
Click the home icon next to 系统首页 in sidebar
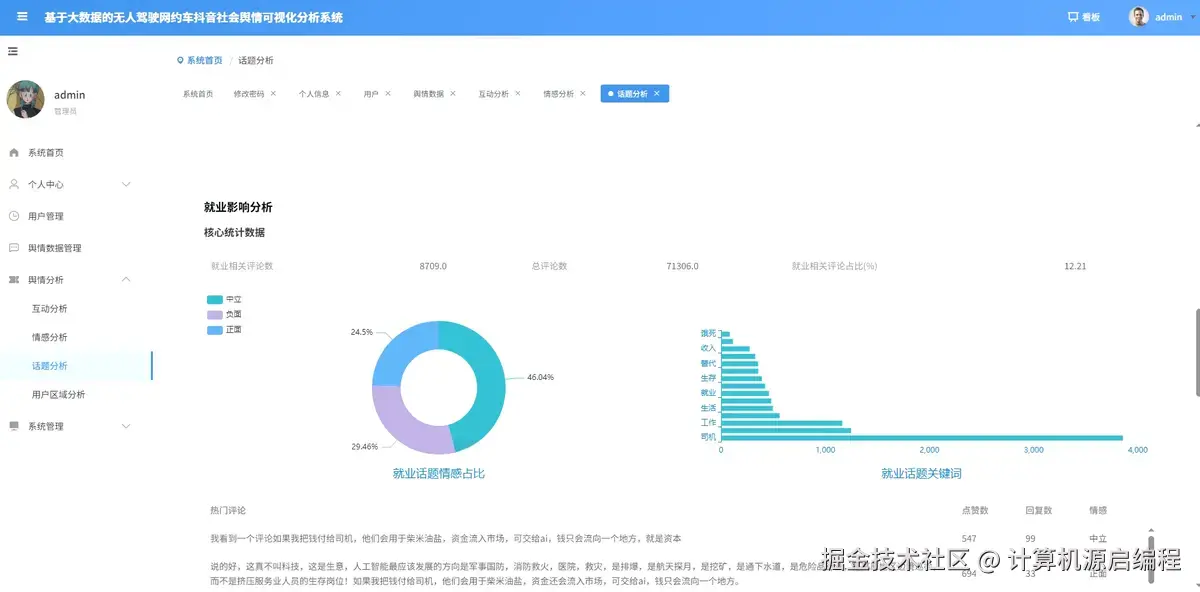(x=15, y=152)
